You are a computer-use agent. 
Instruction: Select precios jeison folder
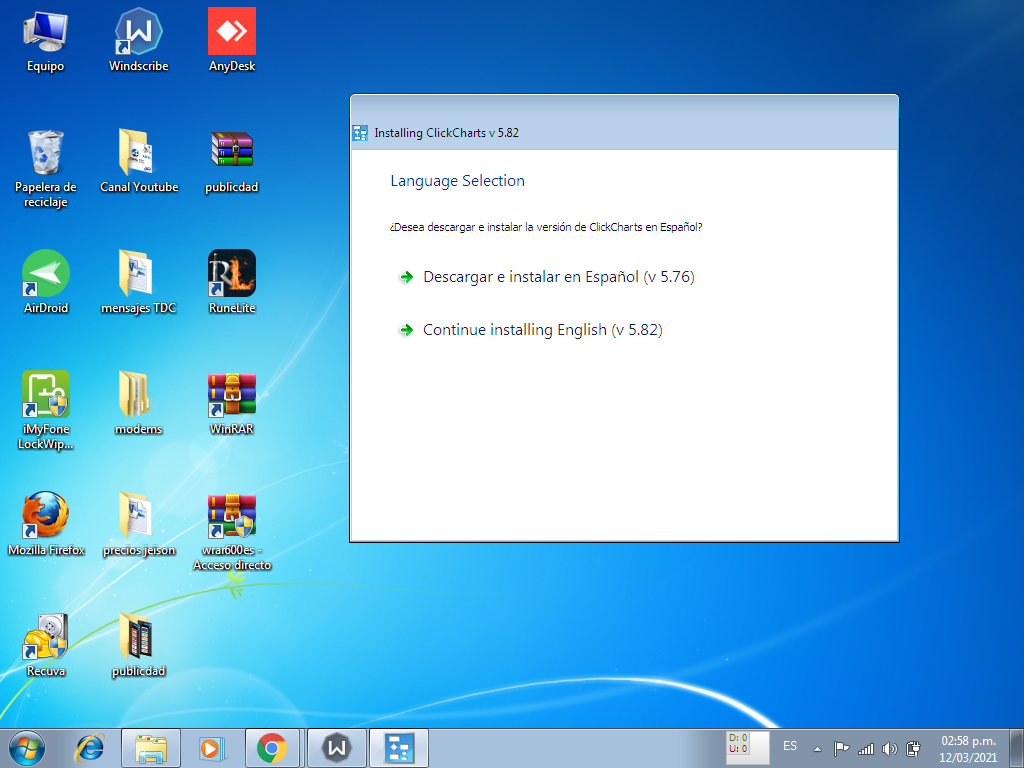[x=138, y=524]
